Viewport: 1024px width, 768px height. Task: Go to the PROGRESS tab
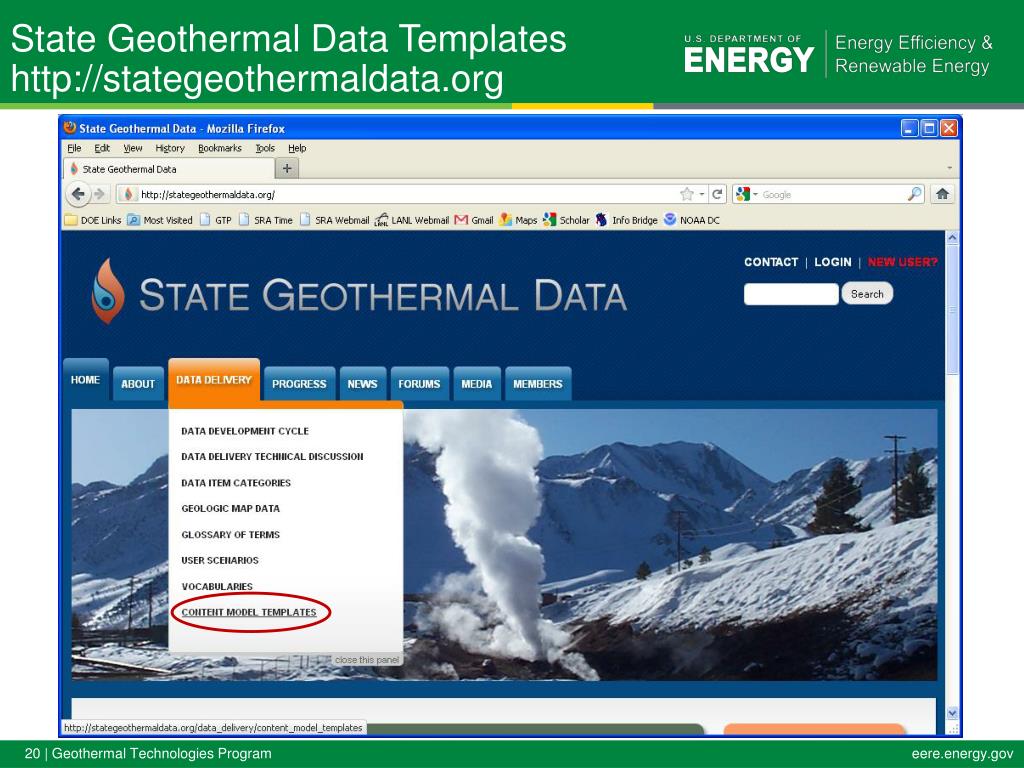299,384
